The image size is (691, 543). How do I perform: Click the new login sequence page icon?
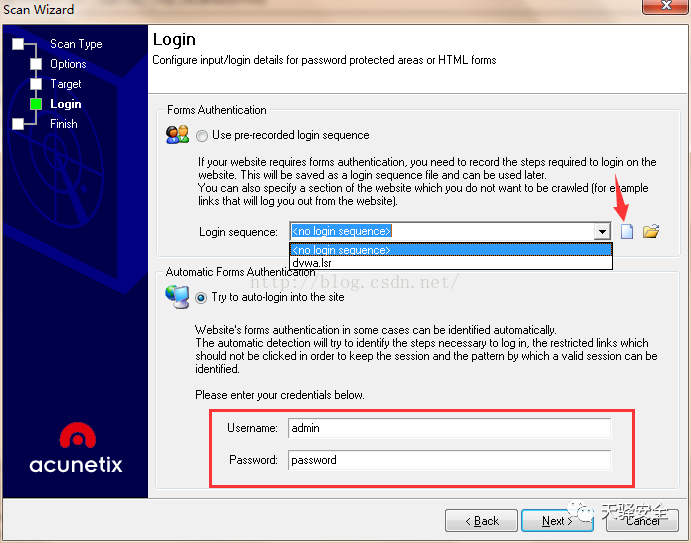click(627, 231)
